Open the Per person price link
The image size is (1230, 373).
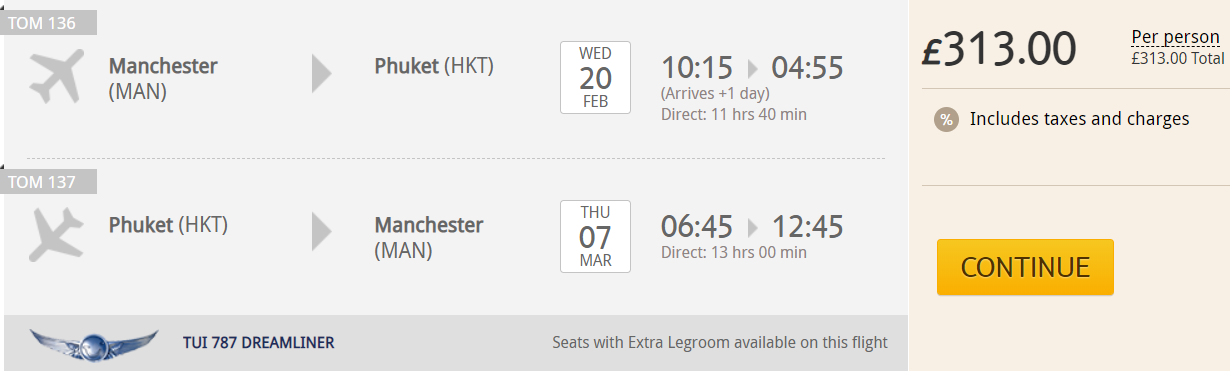point(1175,38)
